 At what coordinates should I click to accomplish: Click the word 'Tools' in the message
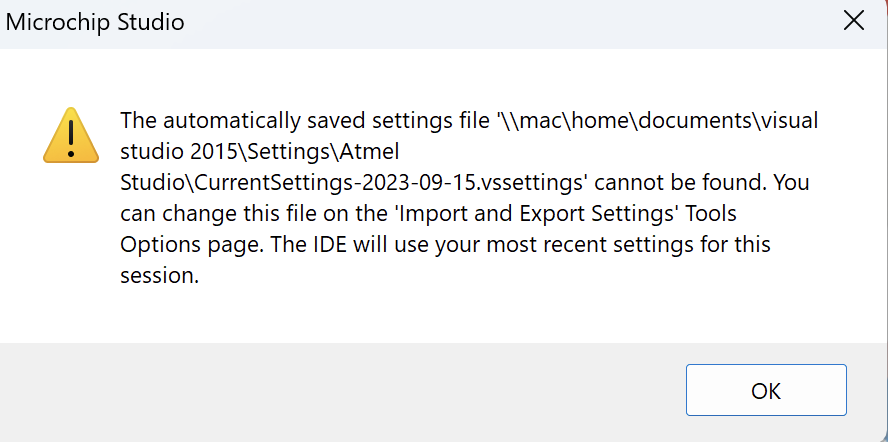711,214
